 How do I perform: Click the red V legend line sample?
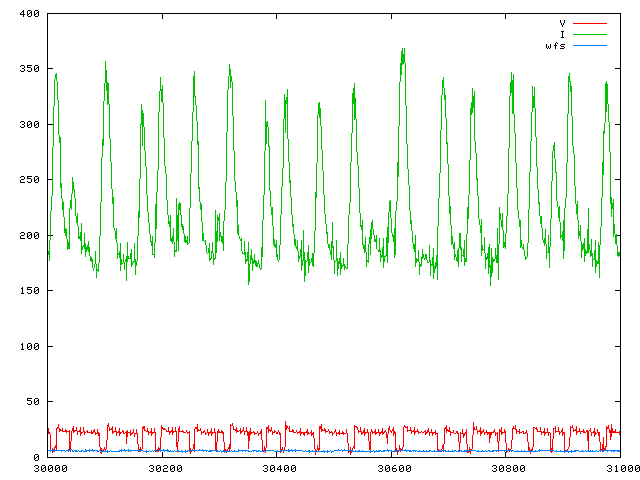point(590,23)
